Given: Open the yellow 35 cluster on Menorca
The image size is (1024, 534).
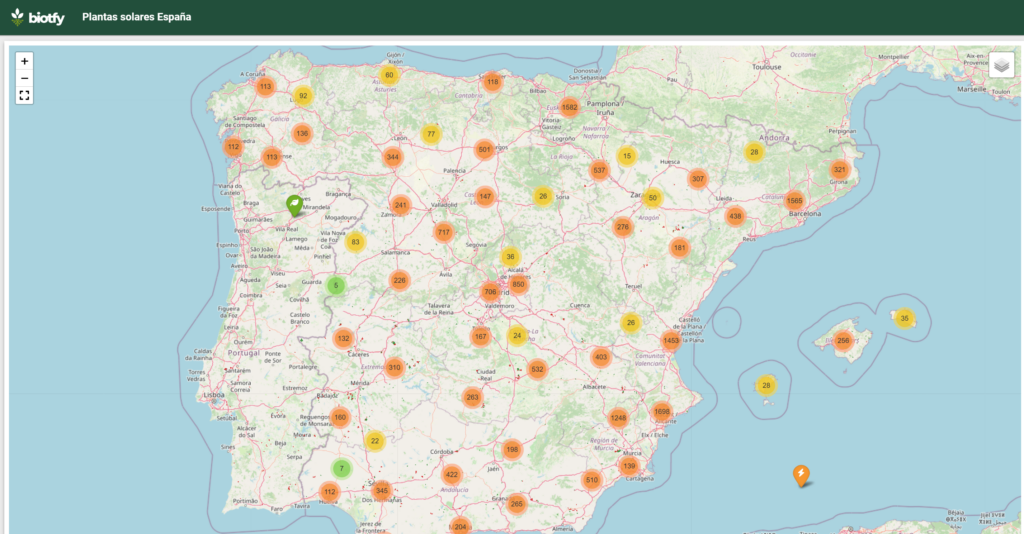Looking at the screenshot, I should (x=904, y=319).
